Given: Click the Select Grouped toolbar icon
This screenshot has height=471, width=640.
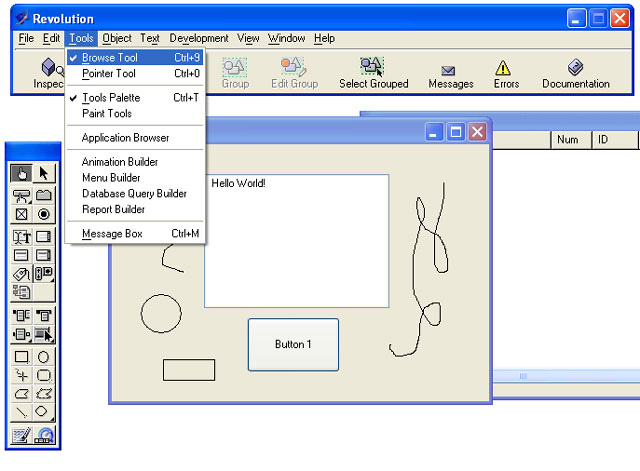Looking at the screenshot, I should click(x=373, y=73).
